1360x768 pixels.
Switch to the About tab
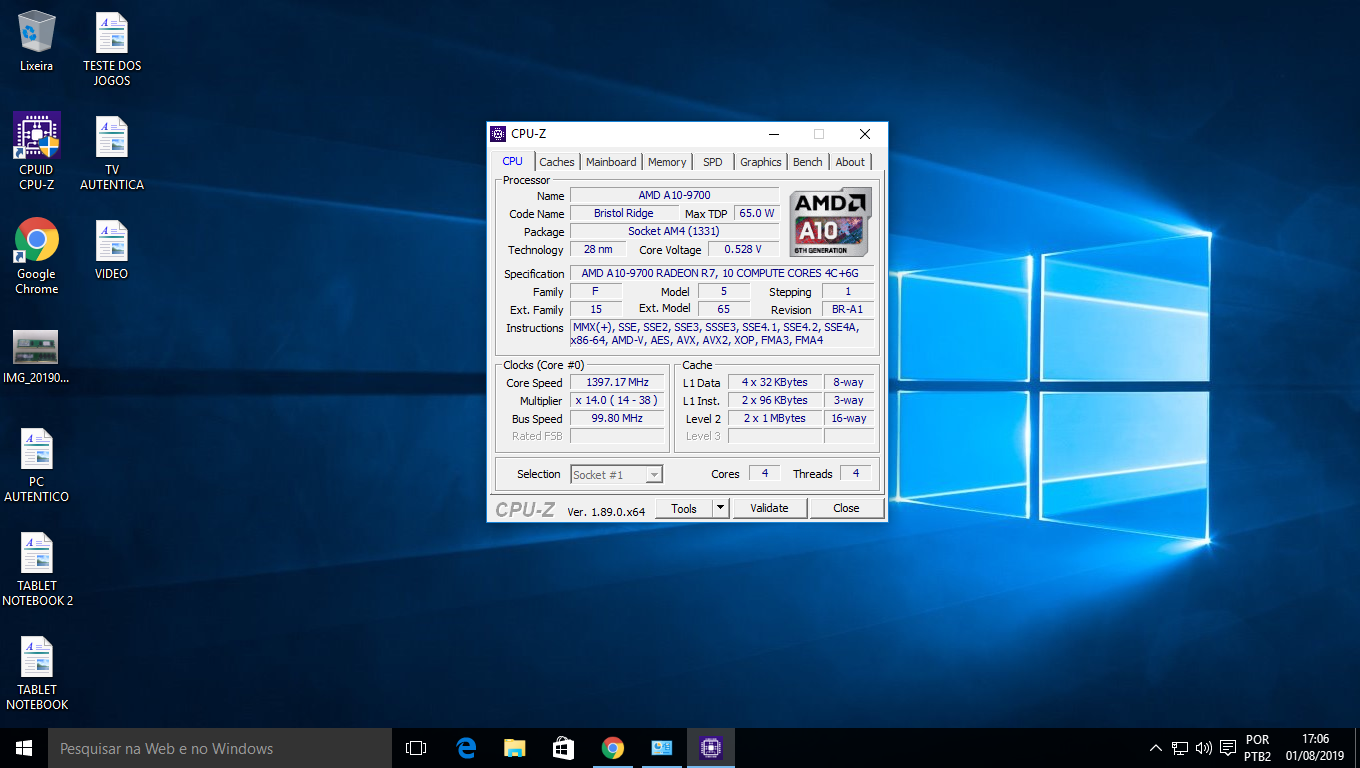[x=850, y=162]
